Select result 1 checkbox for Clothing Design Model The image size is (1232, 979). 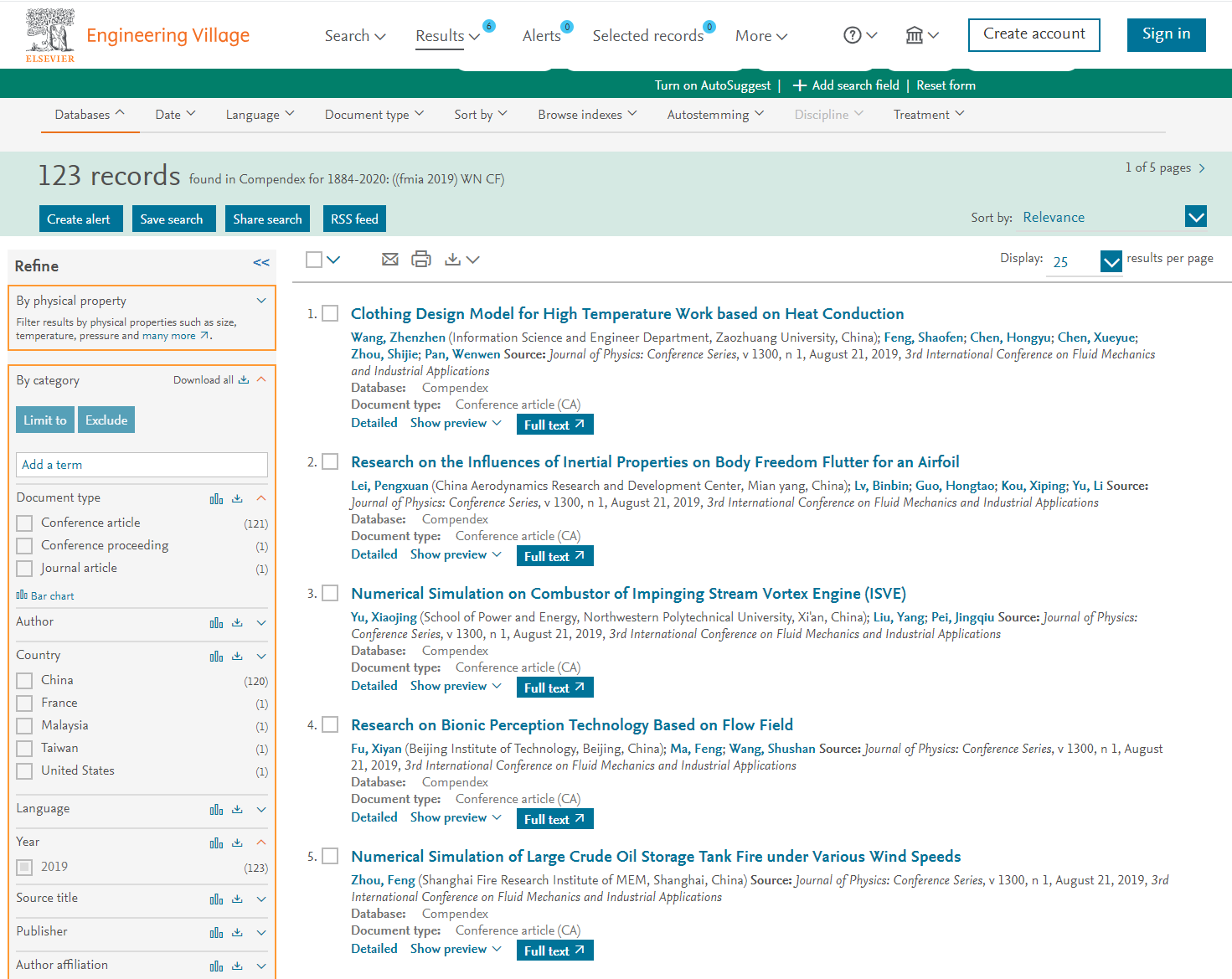pyautogui.click(x=331, y=313)
